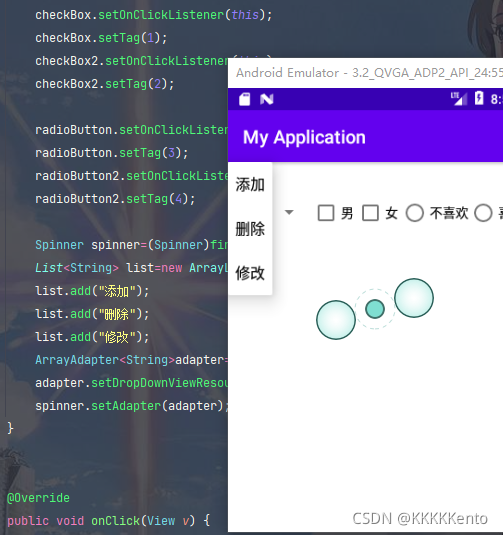
Task: Click the Android N notification icon
Action: [x=267, y=99]
